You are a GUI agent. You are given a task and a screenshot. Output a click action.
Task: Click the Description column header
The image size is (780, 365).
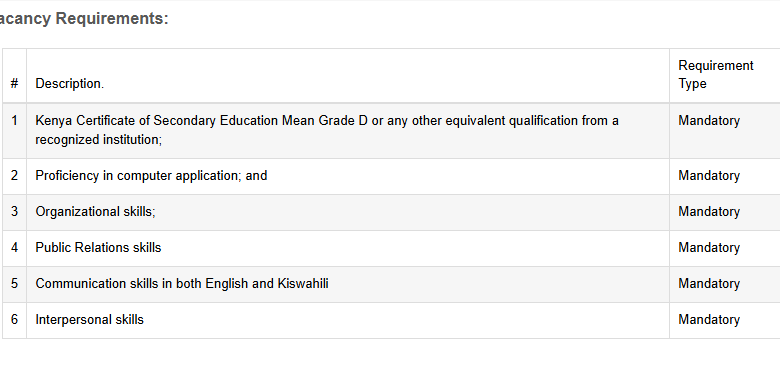70,84
